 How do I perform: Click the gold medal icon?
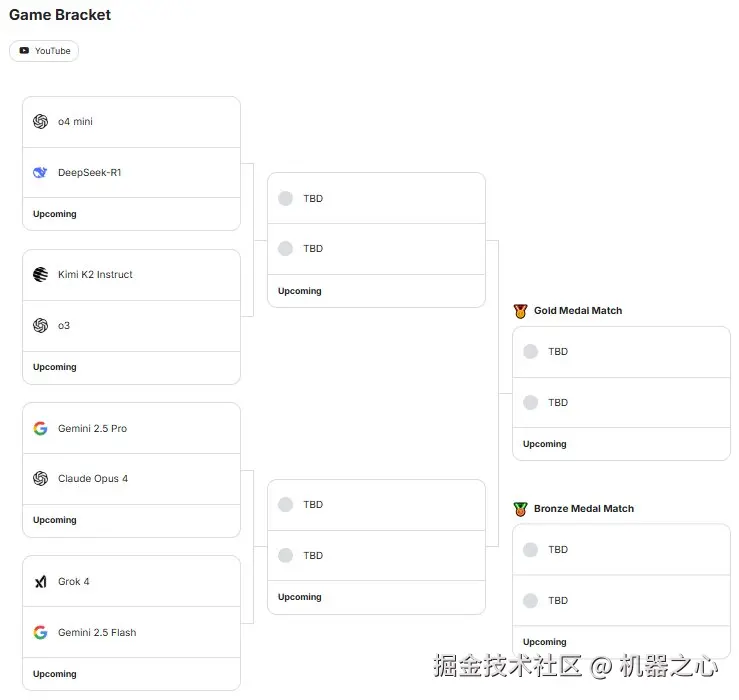520,311
